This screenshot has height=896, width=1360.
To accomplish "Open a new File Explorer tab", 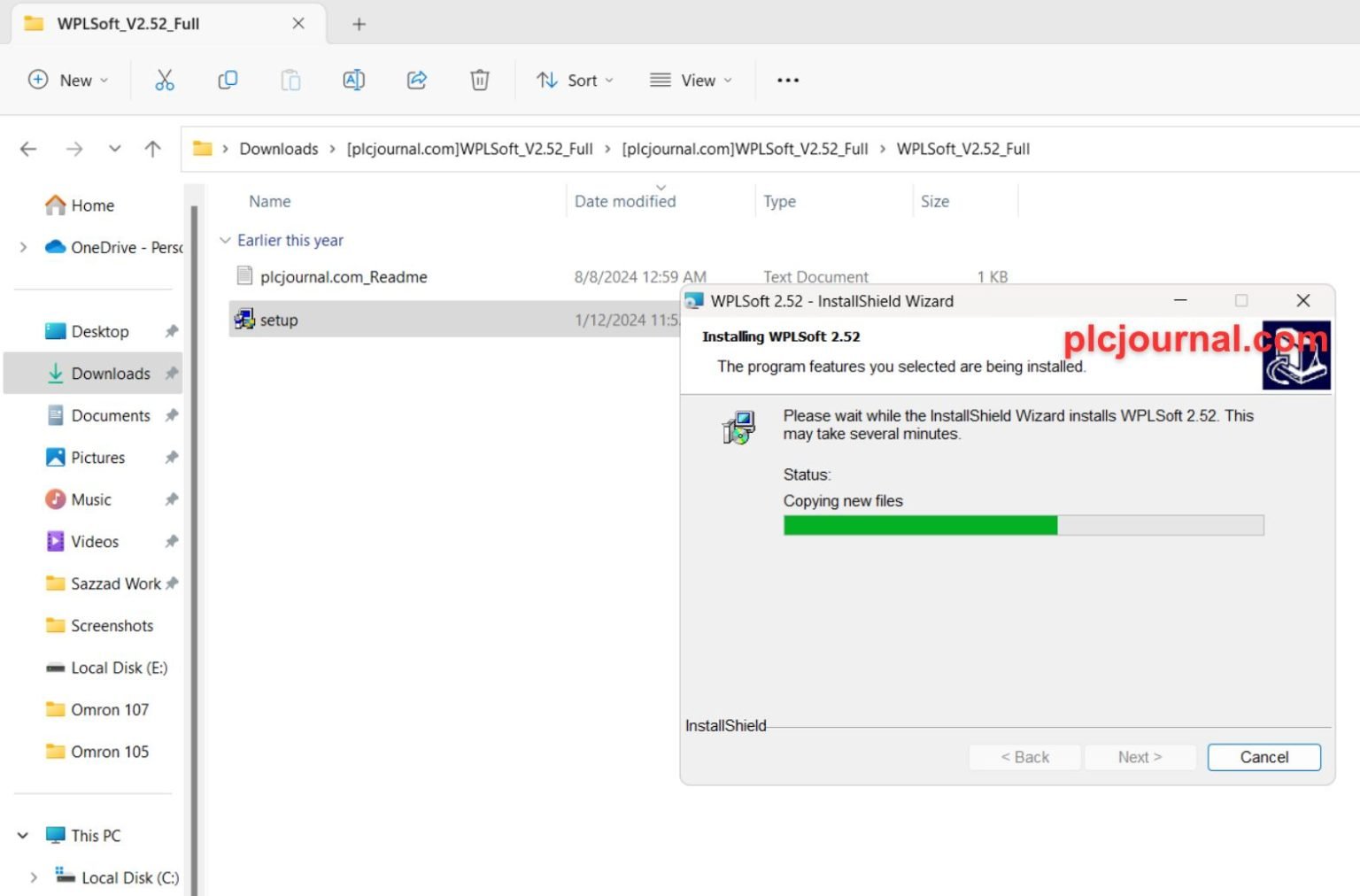I will pyautogui.click(x=359, y=24).
